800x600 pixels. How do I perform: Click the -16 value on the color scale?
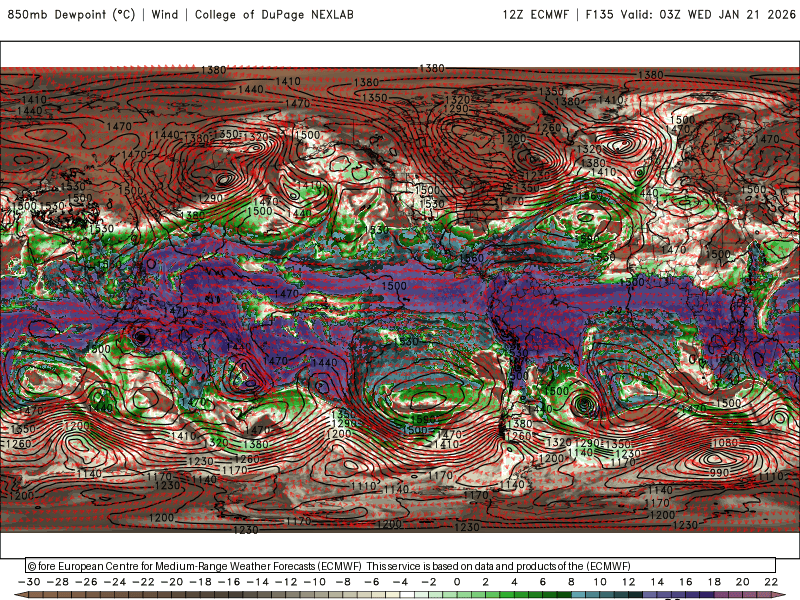pos(229,582)
